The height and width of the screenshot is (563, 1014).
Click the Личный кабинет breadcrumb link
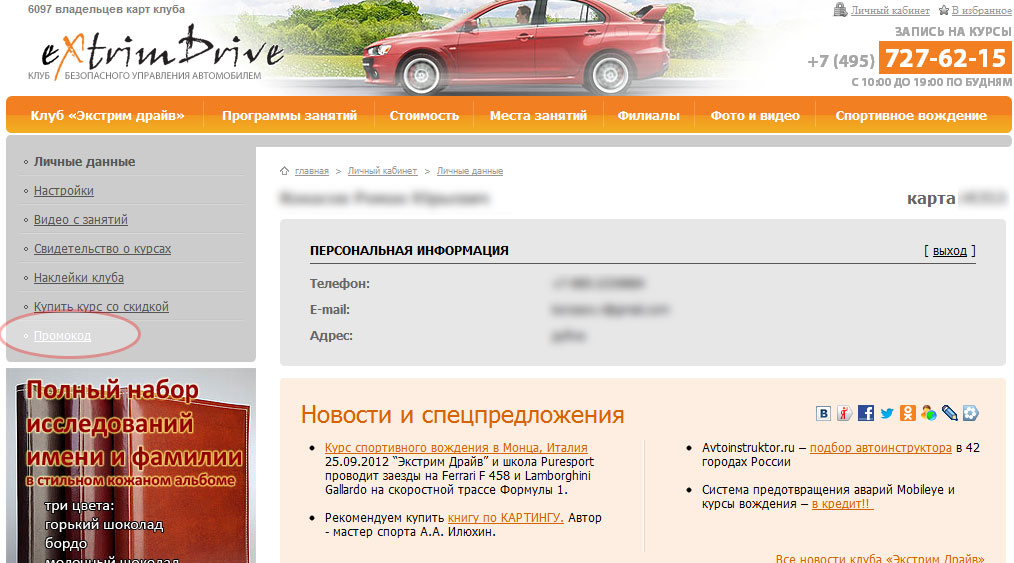pos(382,171)
